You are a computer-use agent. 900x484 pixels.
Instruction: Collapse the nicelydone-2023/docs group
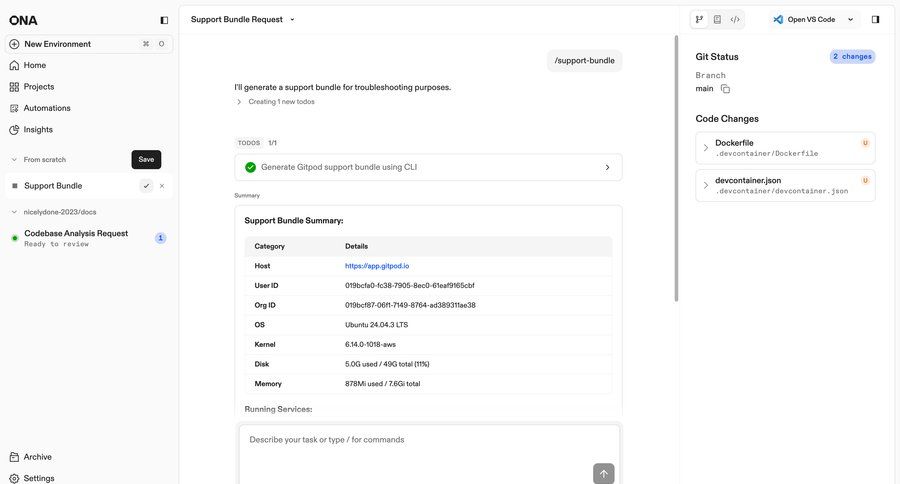pos(14,212)
